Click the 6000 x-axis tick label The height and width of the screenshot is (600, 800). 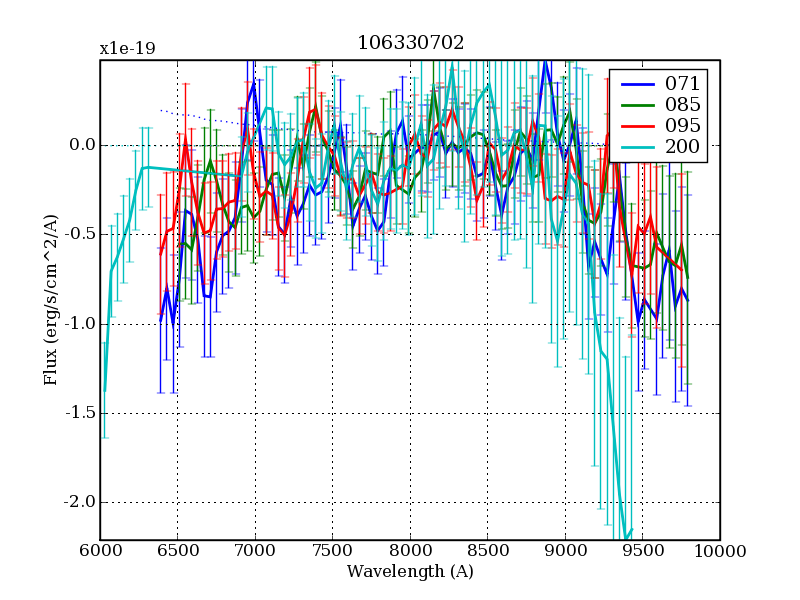pos(100,551)
